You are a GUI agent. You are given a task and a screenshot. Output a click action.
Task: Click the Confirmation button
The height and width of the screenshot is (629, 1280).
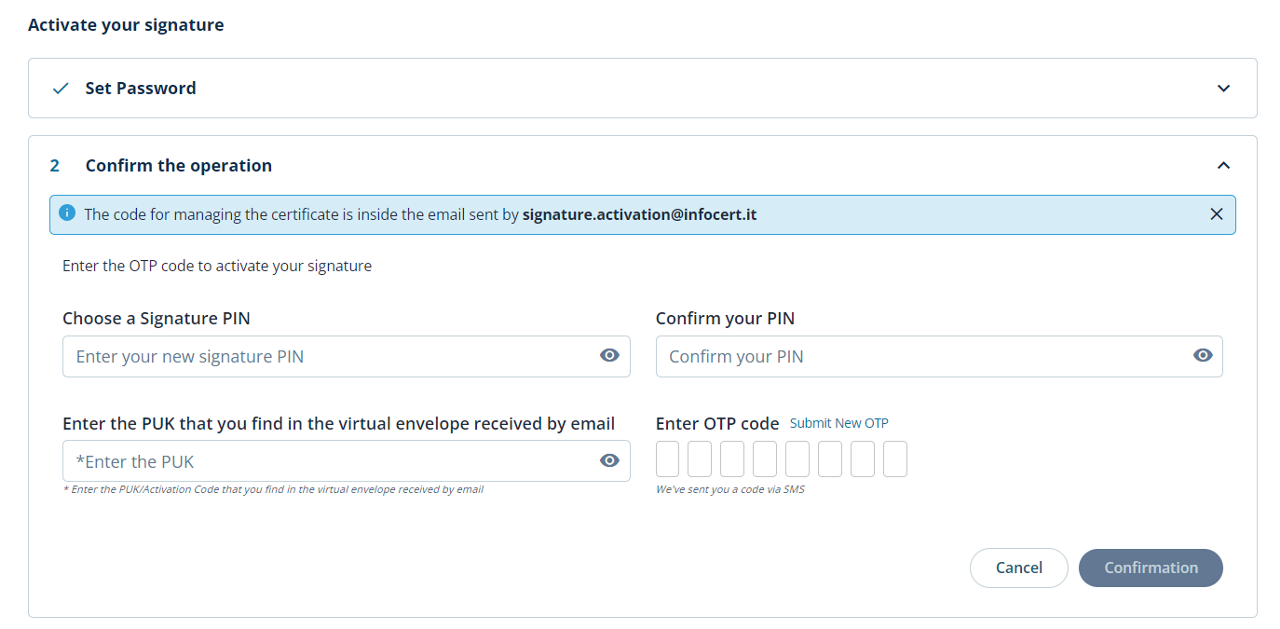pyautogui.click(x=1150, y=567)
